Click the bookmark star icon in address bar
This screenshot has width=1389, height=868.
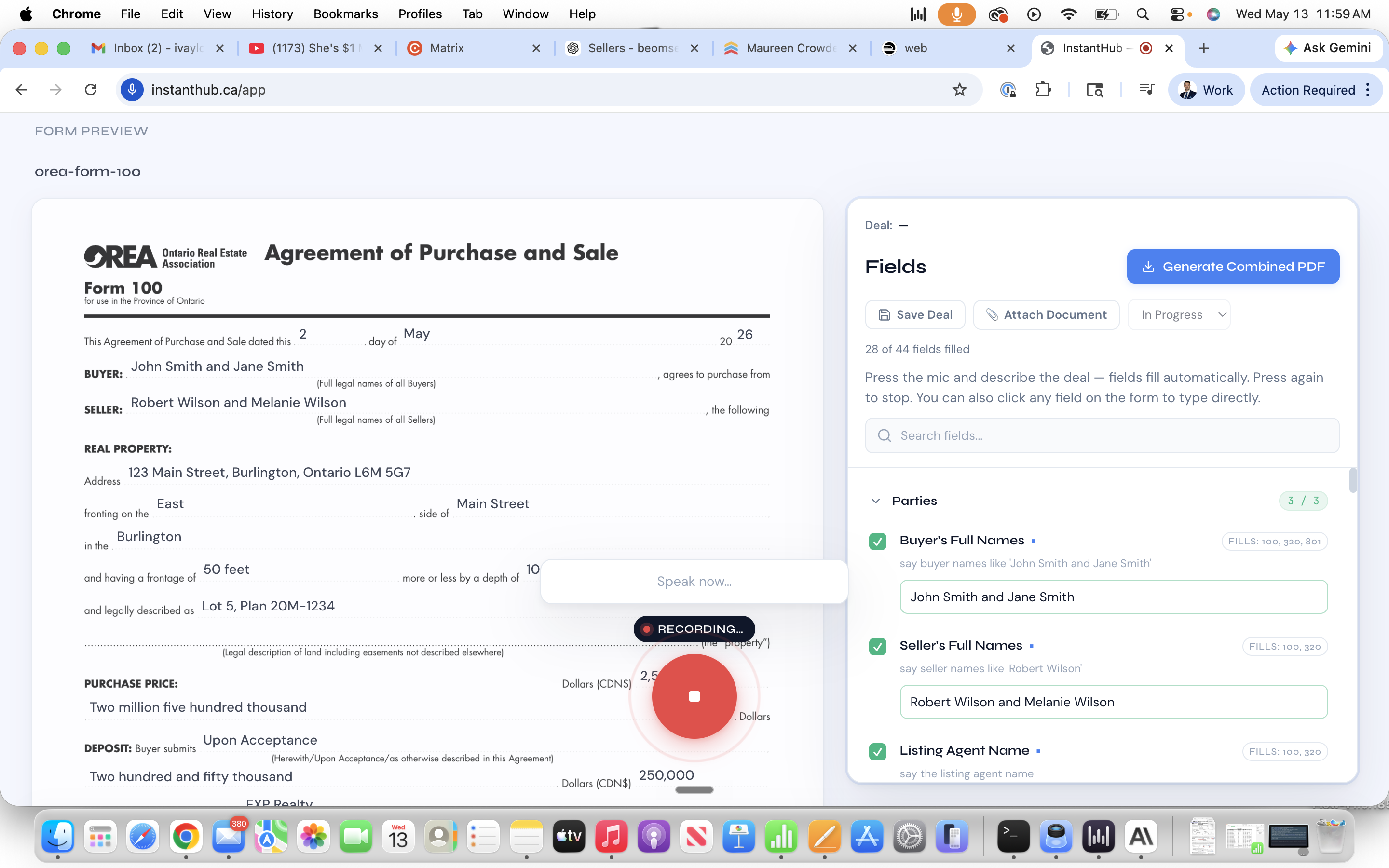pos(960,90)
